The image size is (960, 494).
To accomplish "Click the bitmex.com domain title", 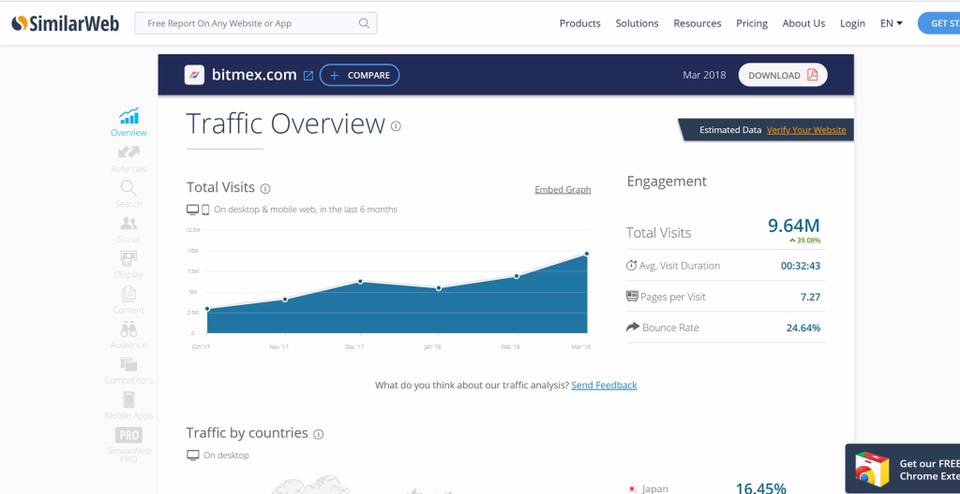I will click(254, 75).
